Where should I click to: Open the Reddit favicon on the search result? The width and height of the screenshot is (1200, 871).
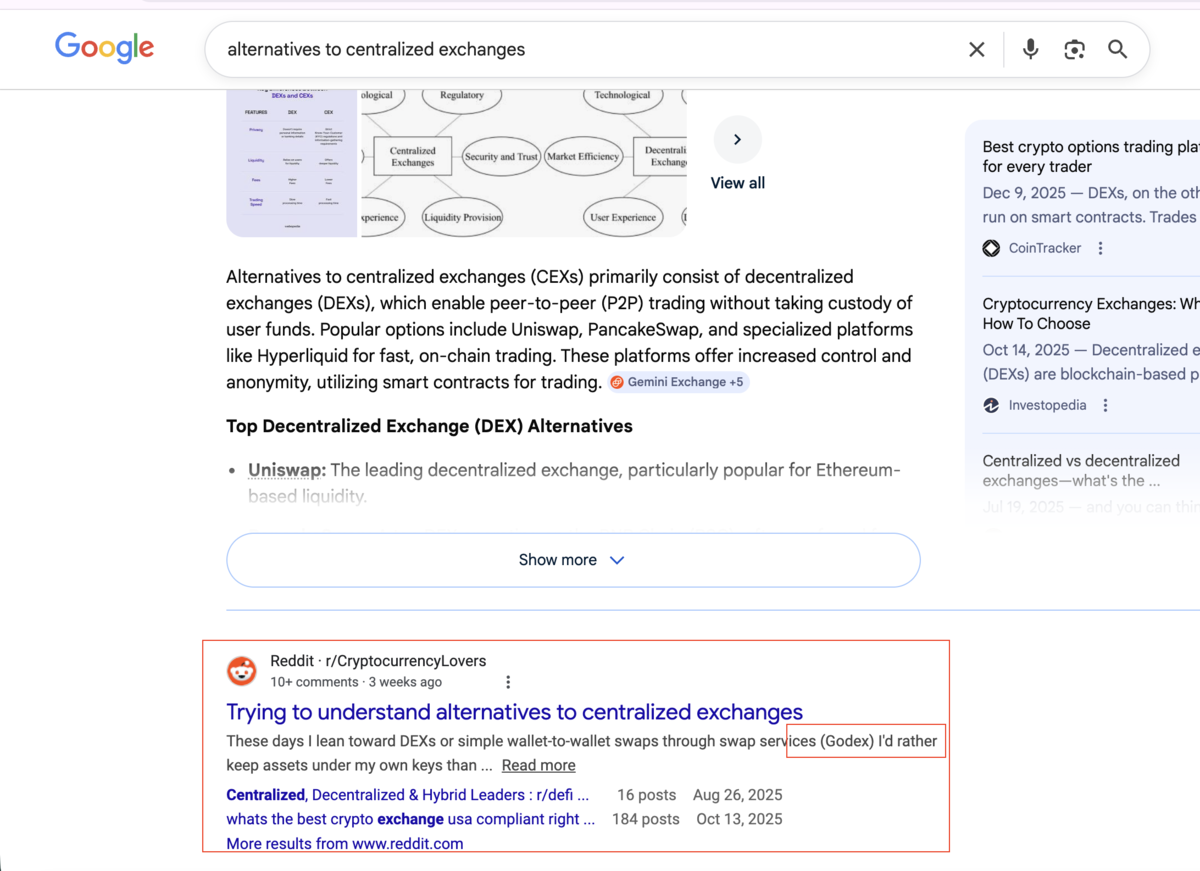click(242, 671)
